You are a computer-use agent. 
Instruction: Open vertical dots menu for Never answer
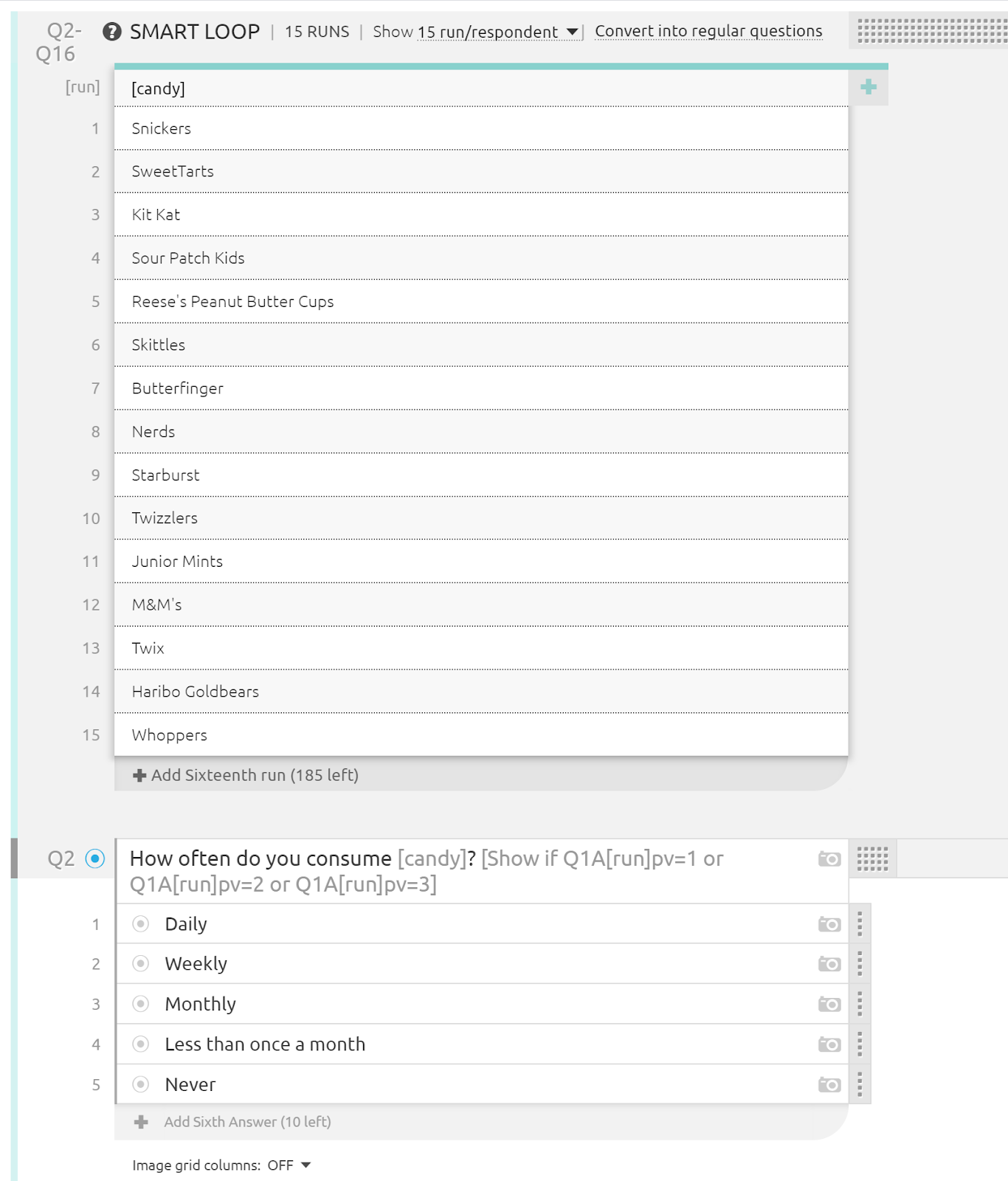point(860,1084)
